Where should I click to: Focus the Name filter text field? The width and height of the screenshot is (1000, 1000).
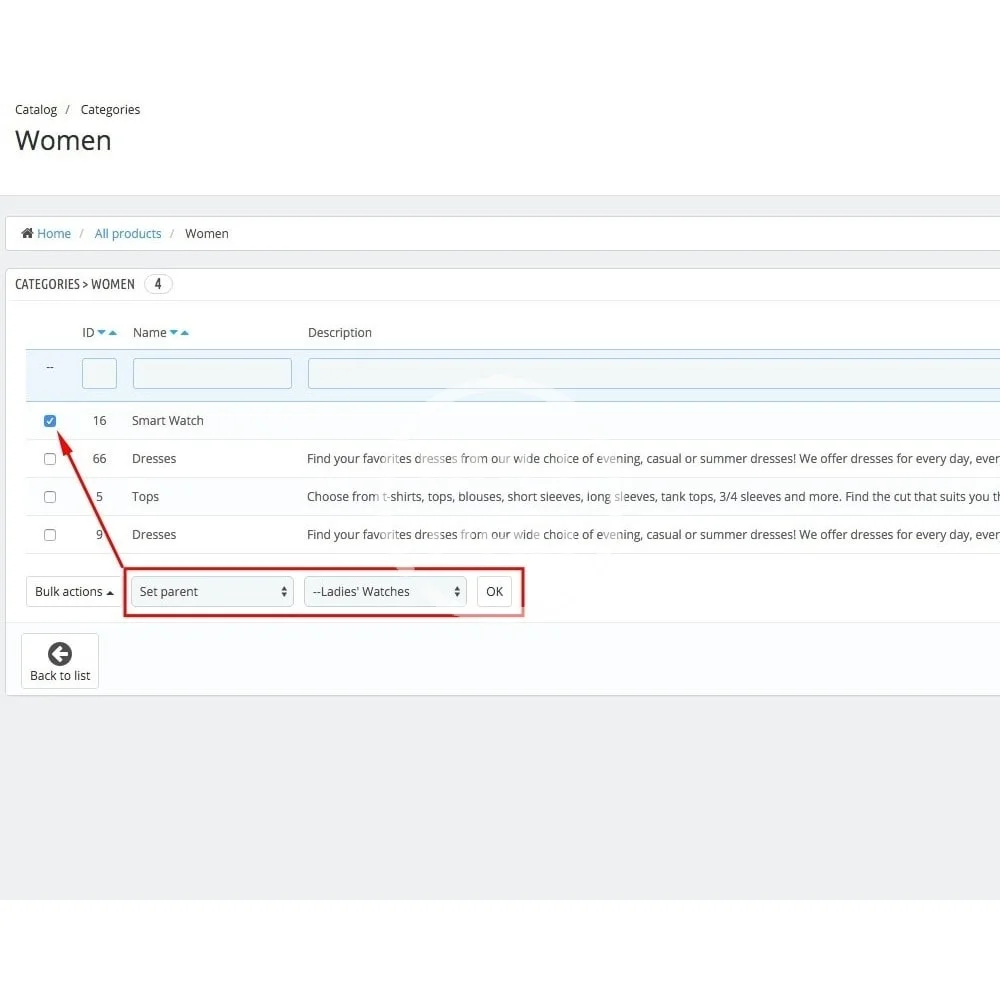[212, 374]
